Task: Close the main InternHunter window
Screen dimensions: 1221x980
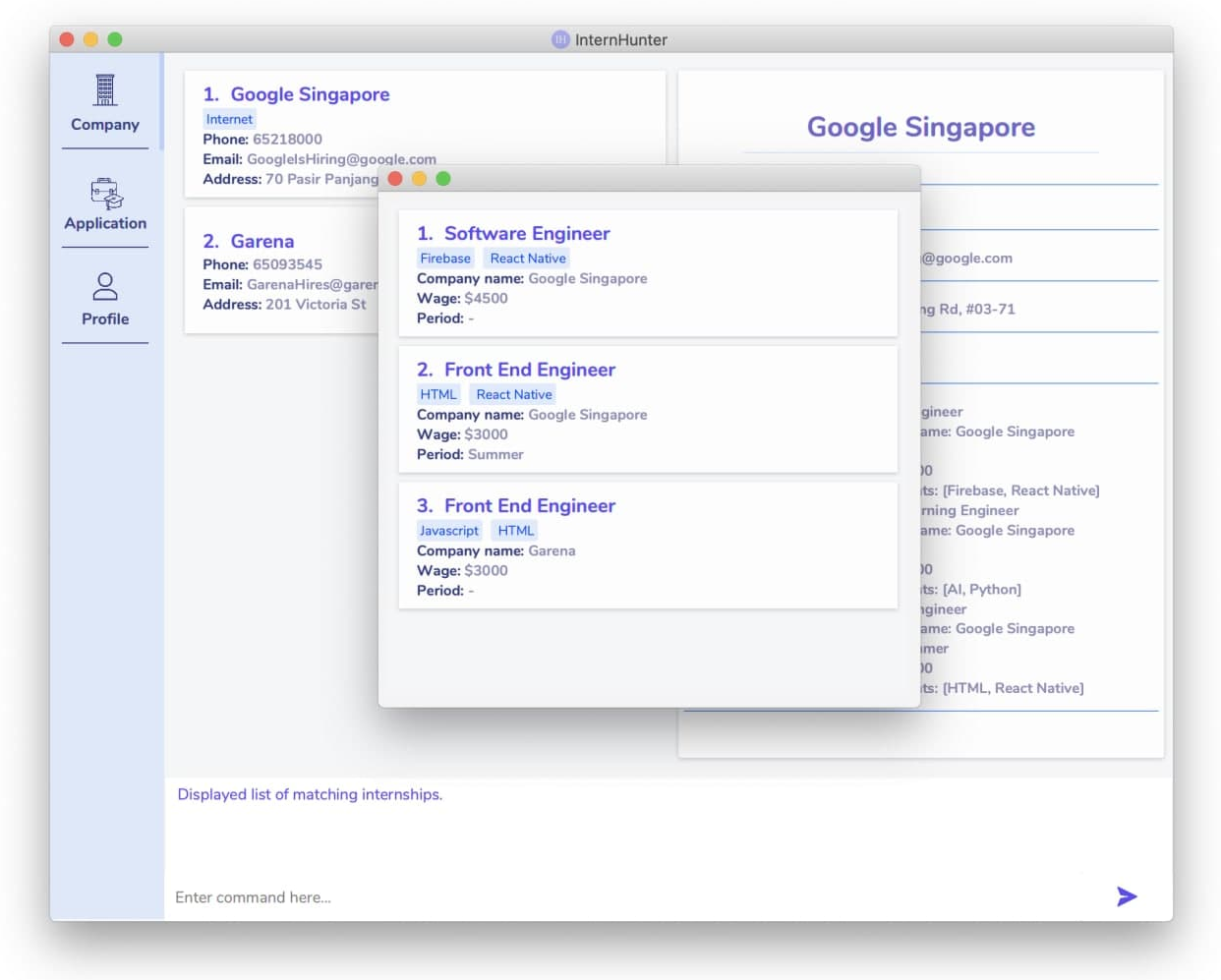Action: (67, 39)
